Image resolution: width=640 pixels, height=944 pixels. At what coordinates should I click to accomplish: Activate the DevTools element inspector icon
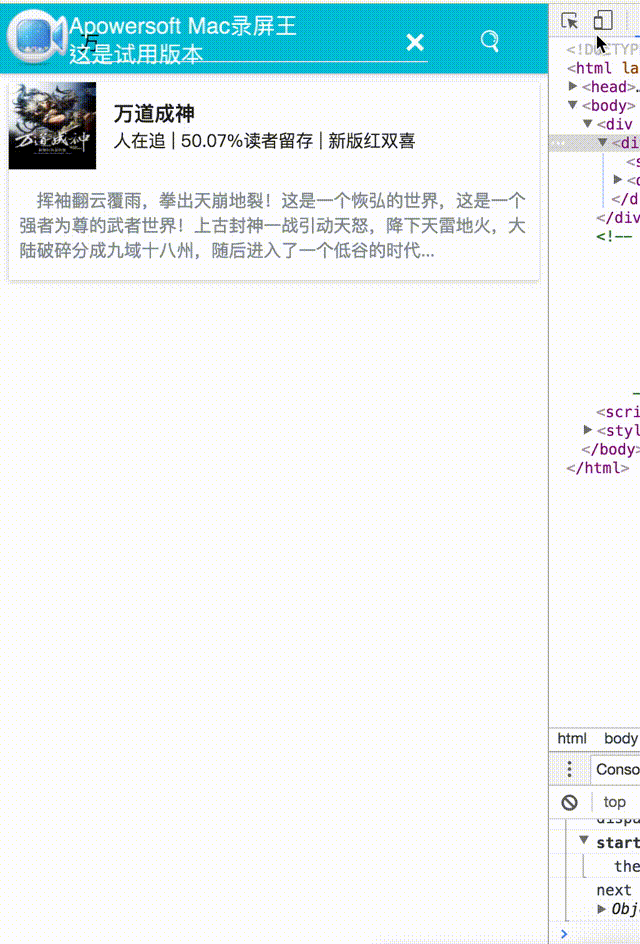pos(569,20)
